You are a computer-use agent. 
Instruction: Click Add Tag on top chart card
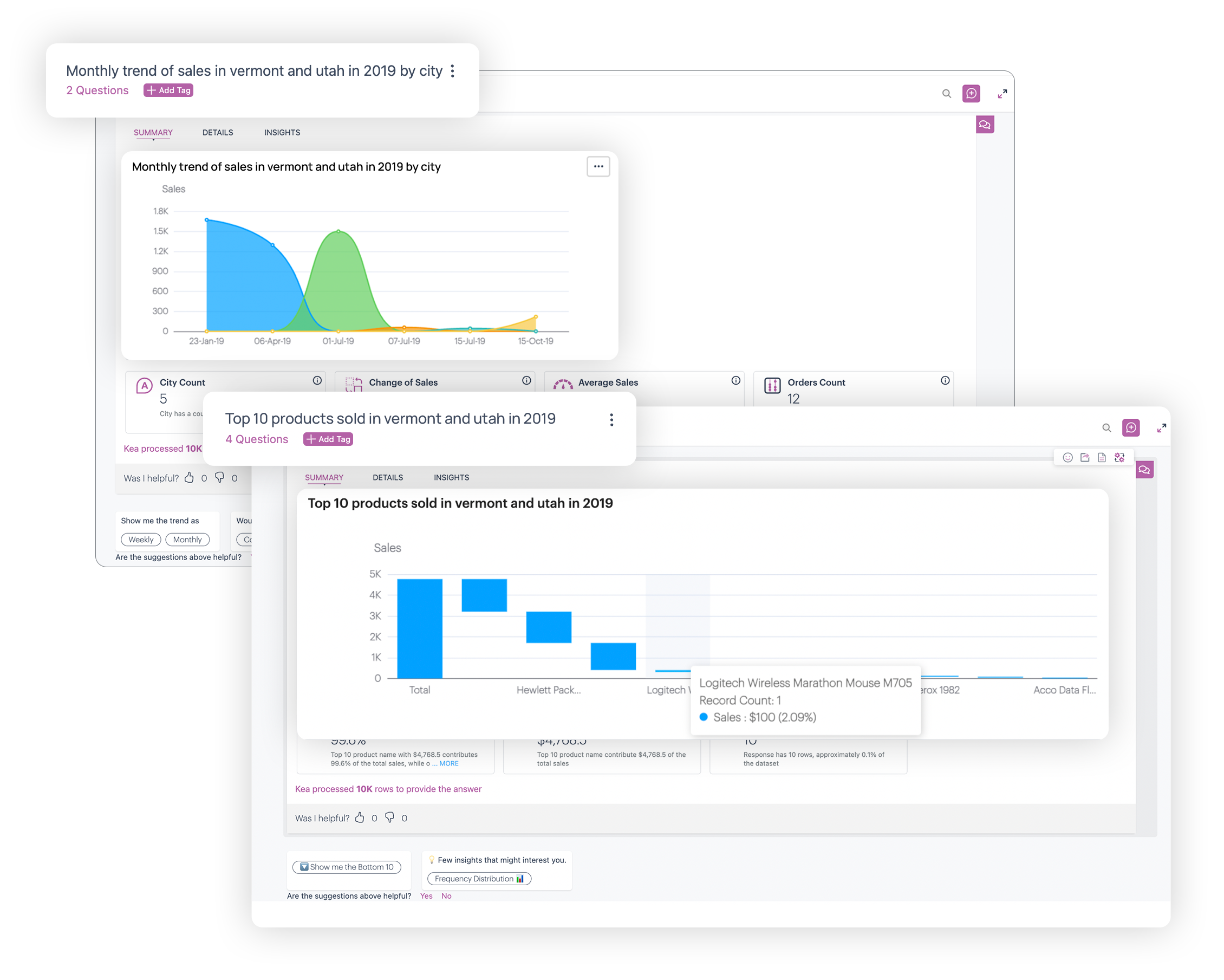167,91
